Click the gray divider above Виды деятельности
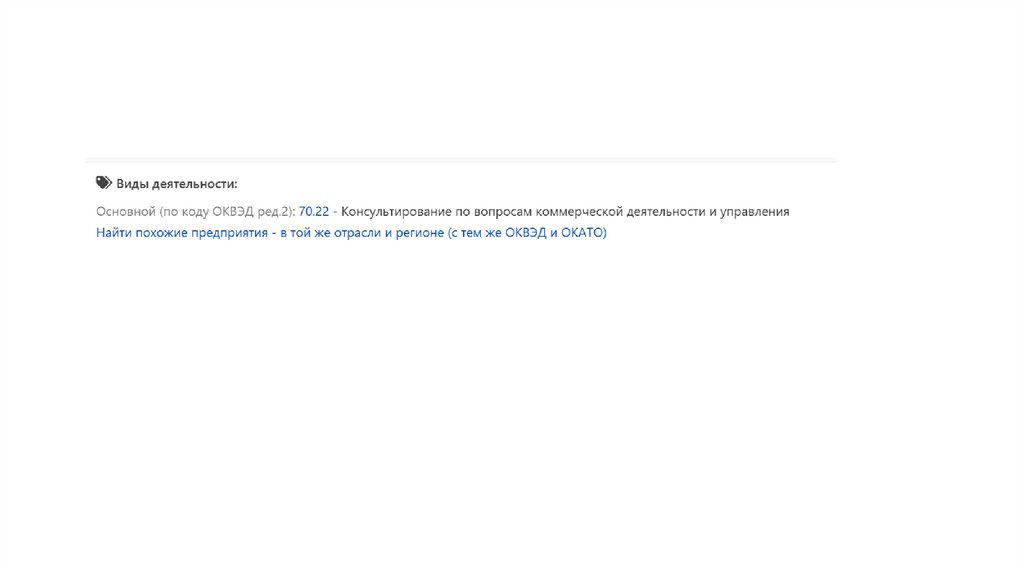 (461, 159)
